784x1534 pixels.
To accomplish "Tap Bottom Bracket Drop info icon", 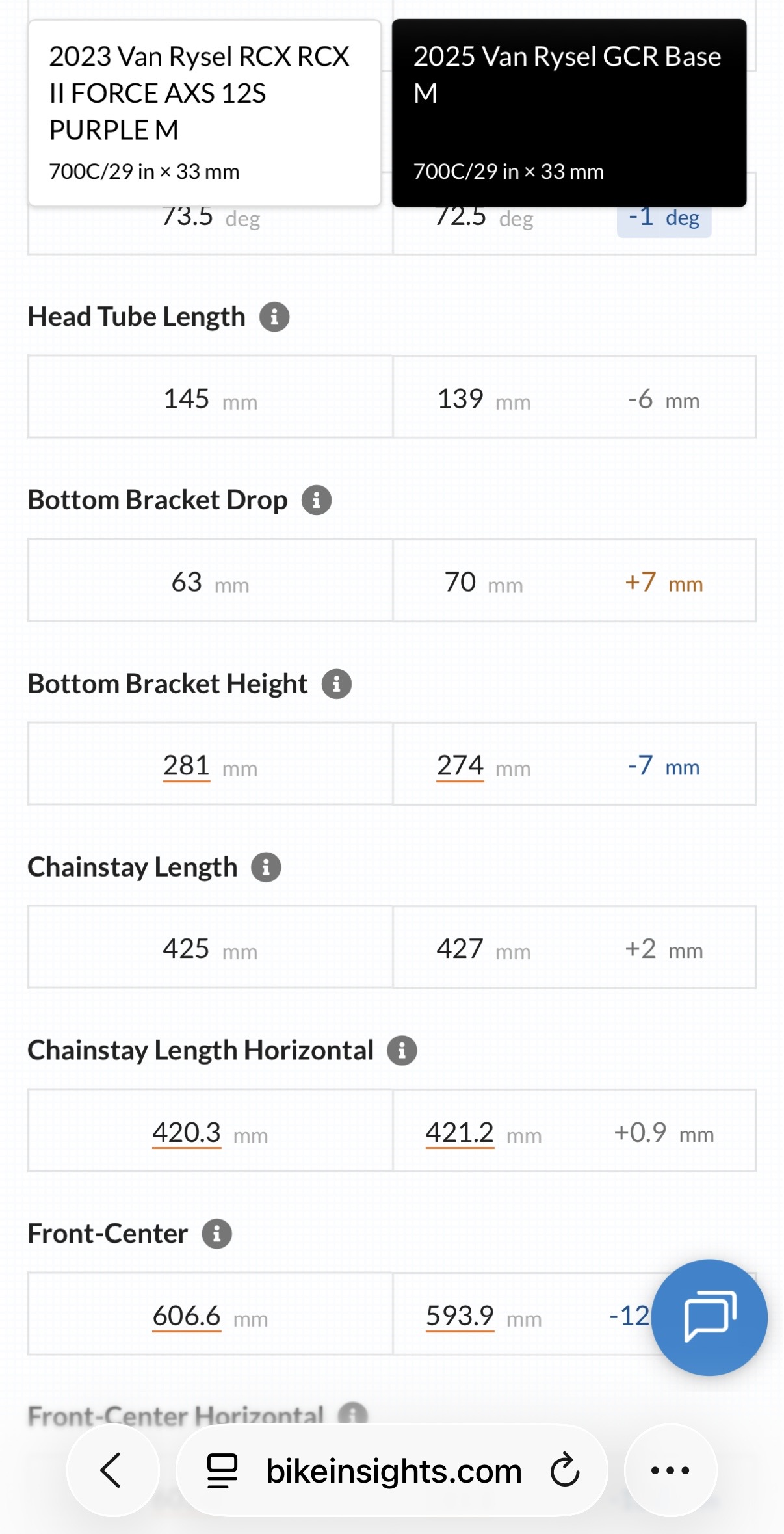I will click(x=317, y=501).
